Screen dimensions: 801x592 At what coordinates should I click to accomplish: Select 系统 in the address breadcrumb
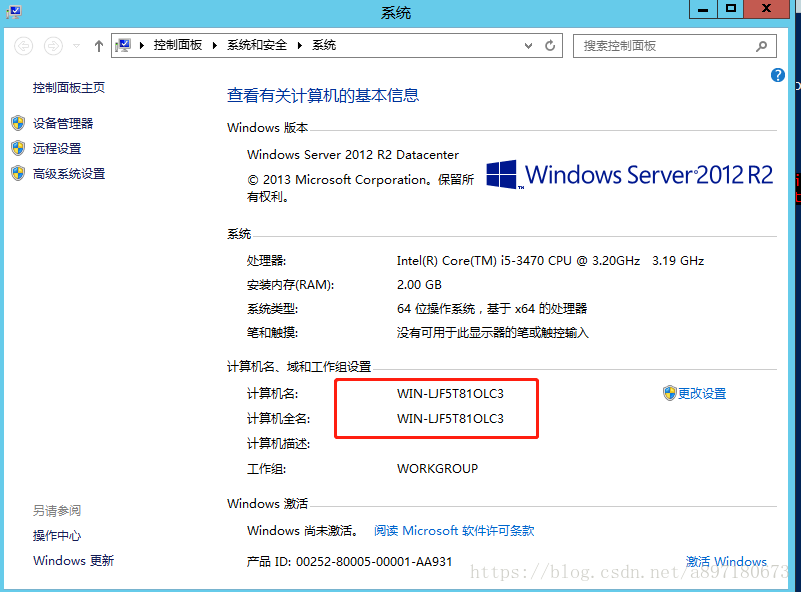(324, 45)
